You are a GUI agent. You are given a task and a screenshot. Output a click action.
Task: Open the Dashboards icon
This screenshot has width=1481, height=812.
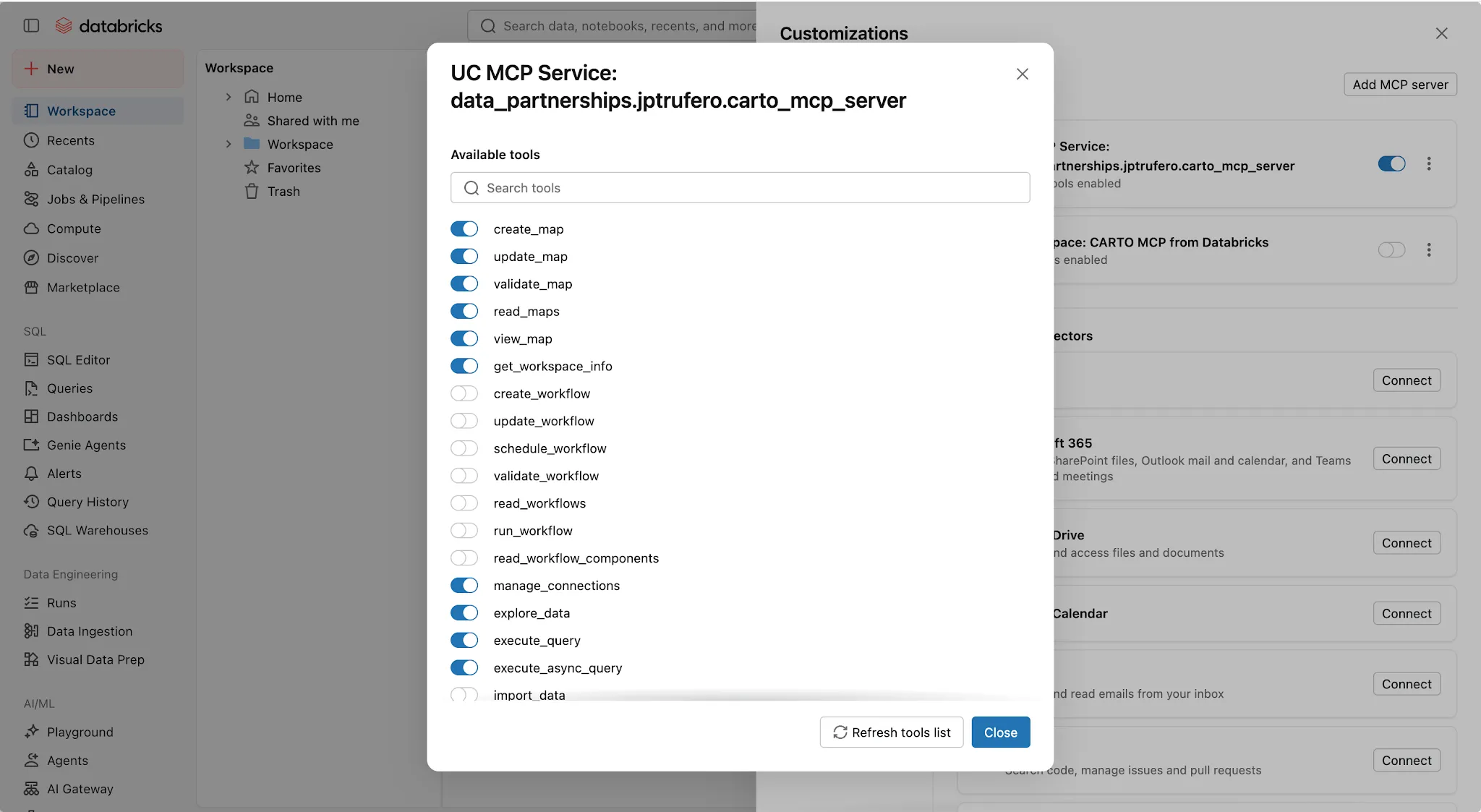point(31,416)
